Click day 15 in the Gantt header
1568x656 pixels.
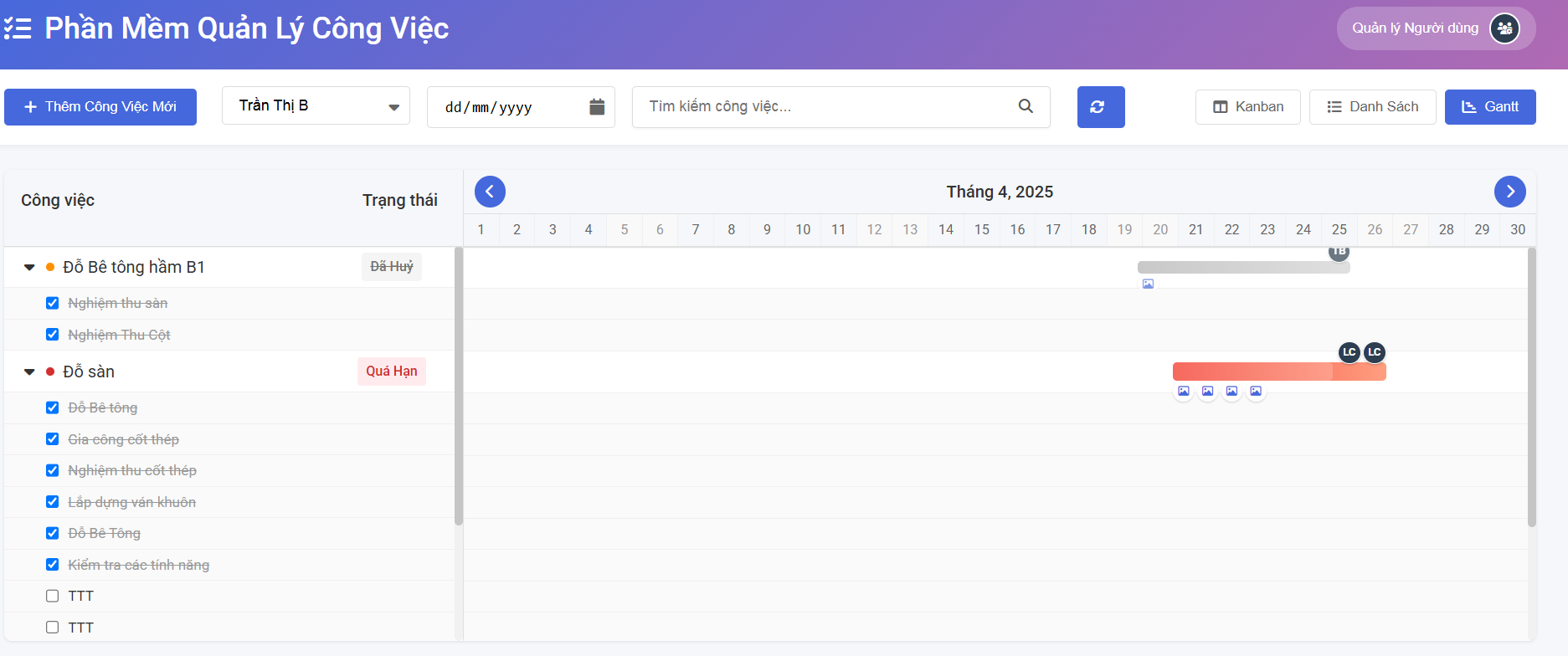(982, 229)
